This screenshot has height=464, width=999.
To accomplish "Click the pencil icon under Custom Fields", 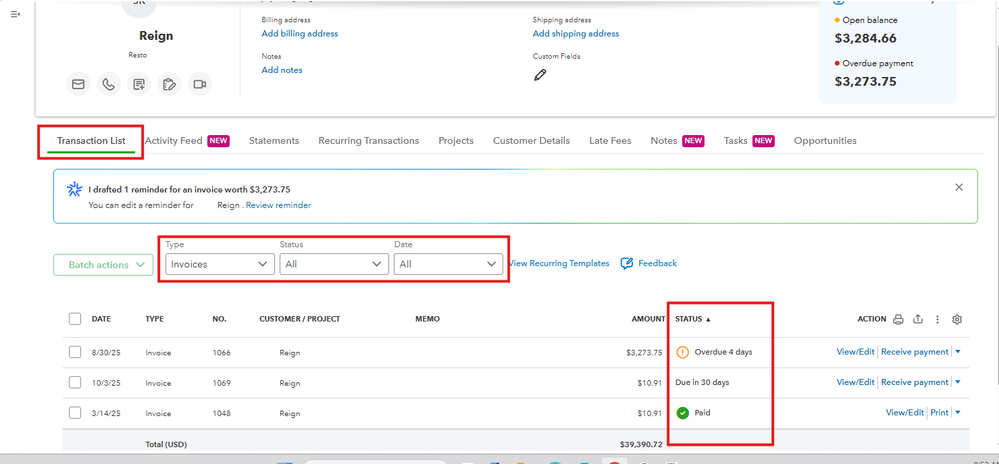I will pyautogui.click(x=540, y=74).
